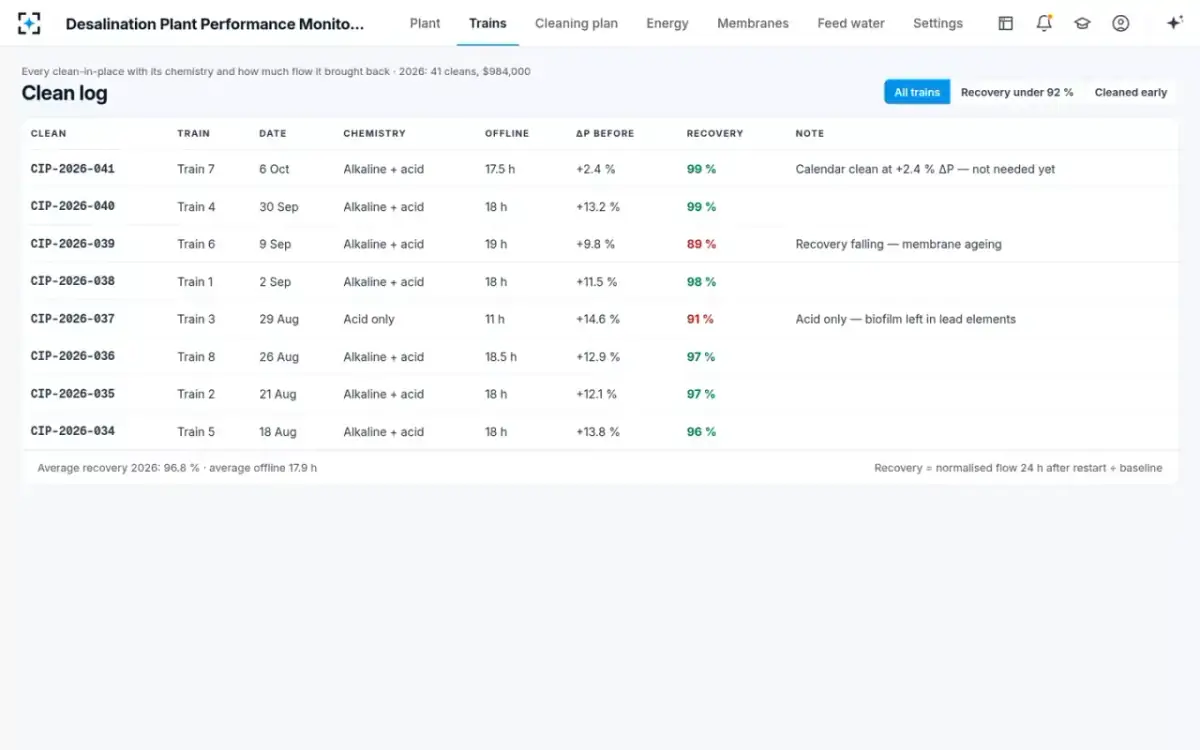Click the 89 % recovery value

pos(701,244)
